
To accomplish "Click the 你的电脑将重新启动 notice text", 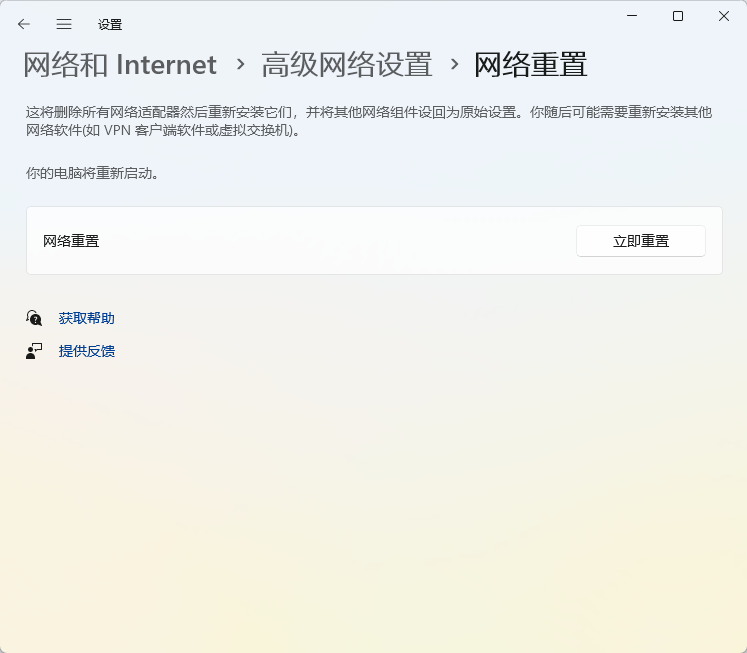I will click(93, 173).
